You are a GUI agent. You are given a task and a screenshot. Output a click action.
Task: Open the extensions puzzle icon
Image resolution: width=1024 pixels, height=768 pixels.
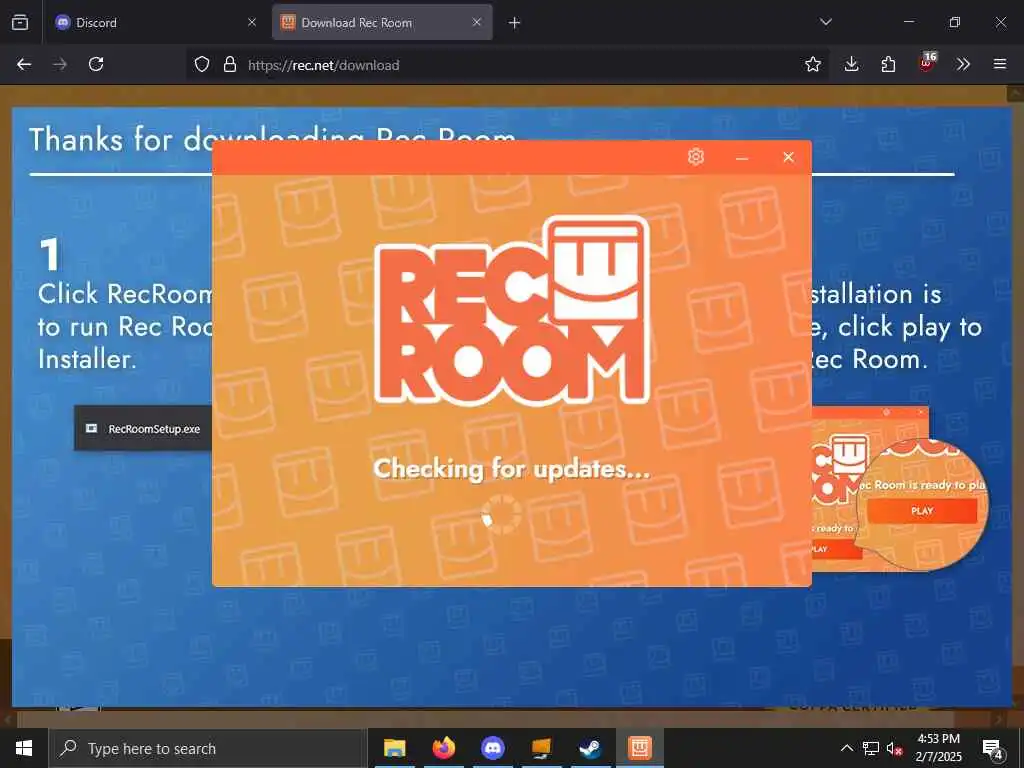[x=888, y=64]
